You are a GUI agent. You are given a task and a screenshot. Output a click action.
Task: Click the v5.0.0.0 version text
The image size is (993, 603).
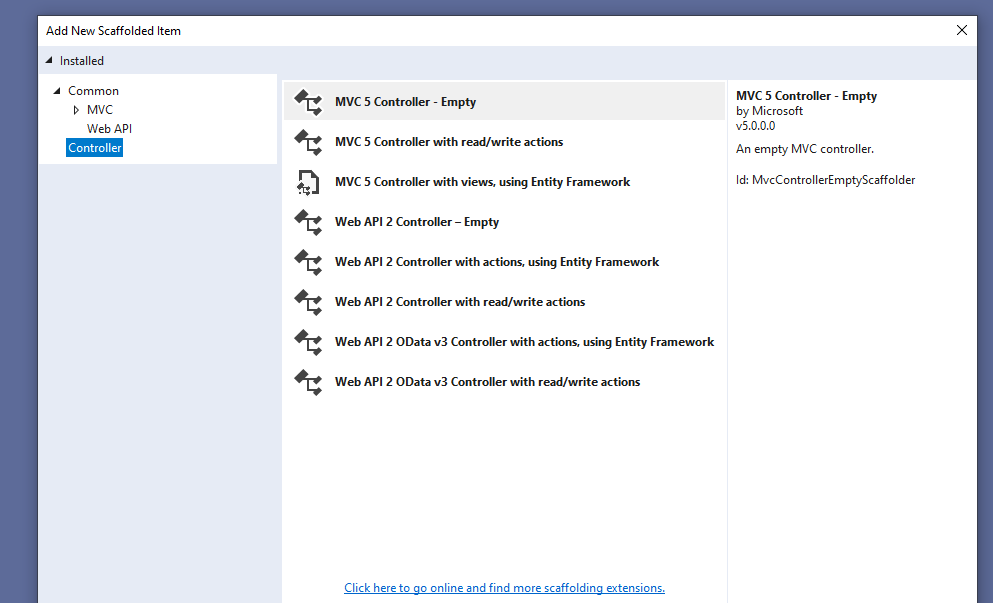756,125
